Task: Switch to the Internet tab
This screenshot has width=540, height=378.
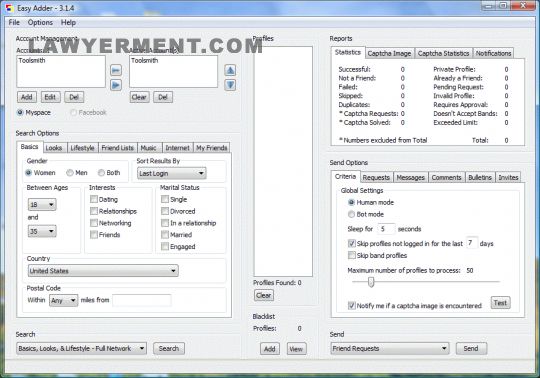Action: point(177,148)
